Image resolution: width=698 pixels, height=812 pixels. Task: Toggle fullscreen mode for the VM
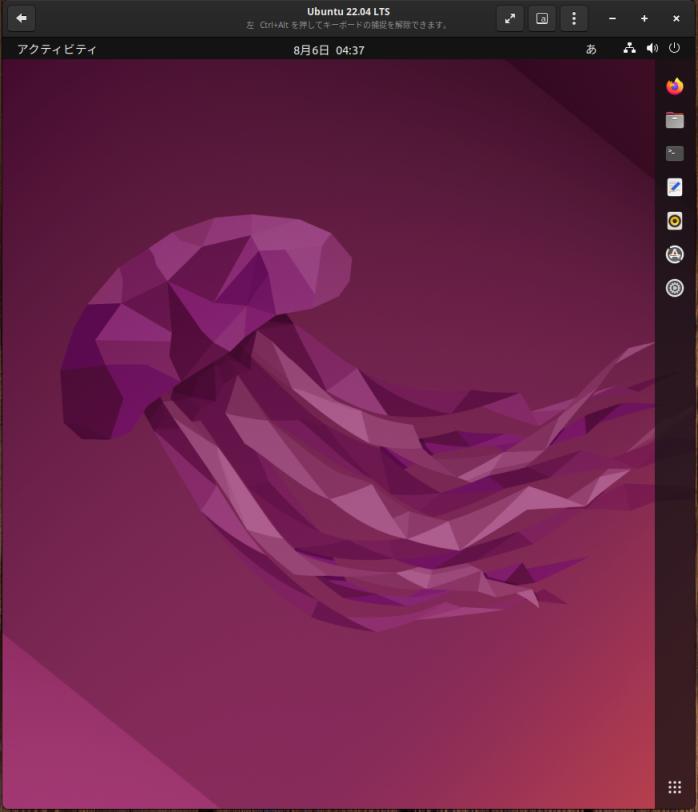pos(510,19)
